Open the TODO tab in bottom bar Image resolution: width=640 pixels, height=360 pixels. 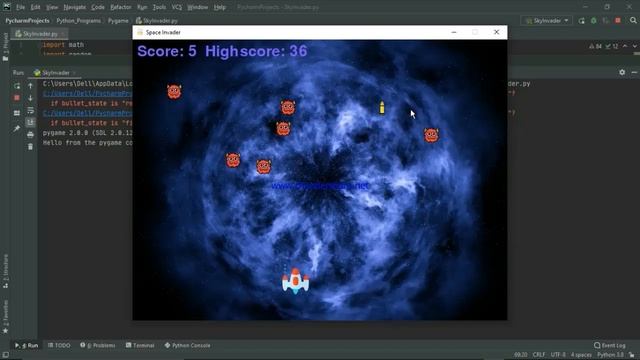coord(59,345)
